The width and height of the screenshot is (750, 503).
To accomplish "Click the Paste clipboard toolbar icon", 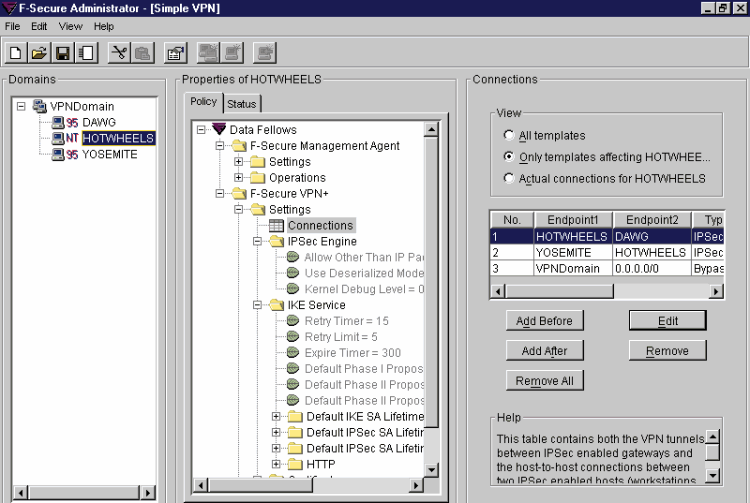I will 143,53.
